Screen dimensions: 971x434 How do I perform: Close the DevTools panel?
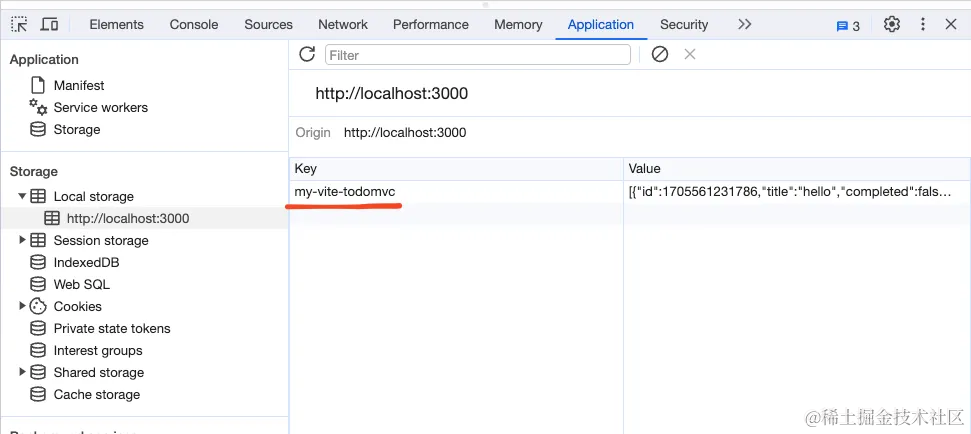tap(951, 25)
